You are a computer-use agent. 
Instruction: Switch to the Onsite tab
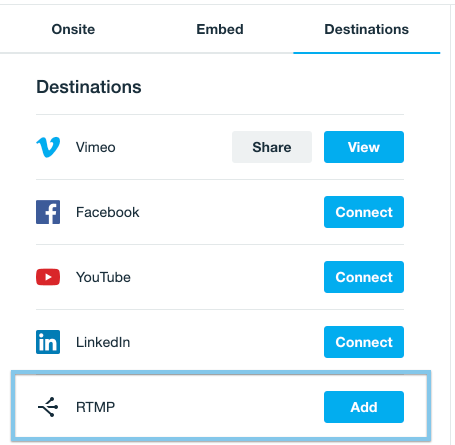(x=73, y=29)
